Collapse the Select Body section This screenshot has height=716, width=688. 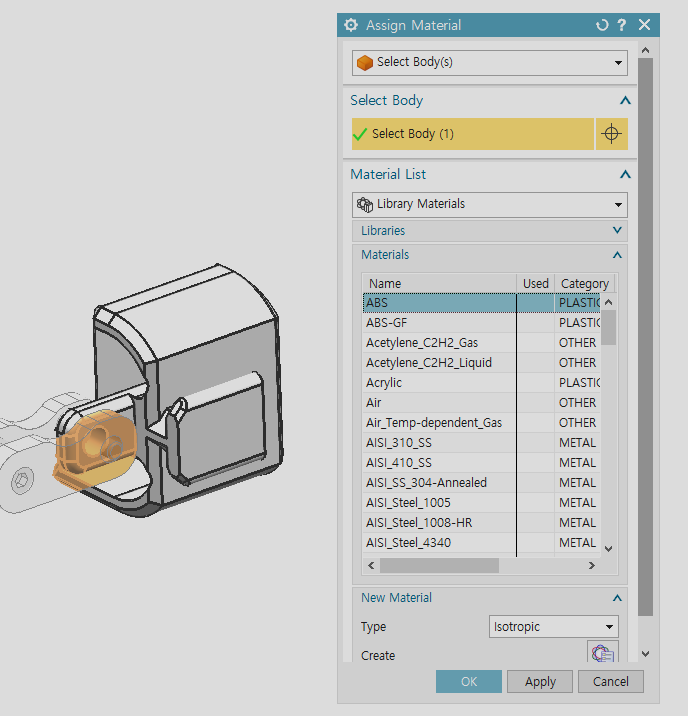click(625, 100)
